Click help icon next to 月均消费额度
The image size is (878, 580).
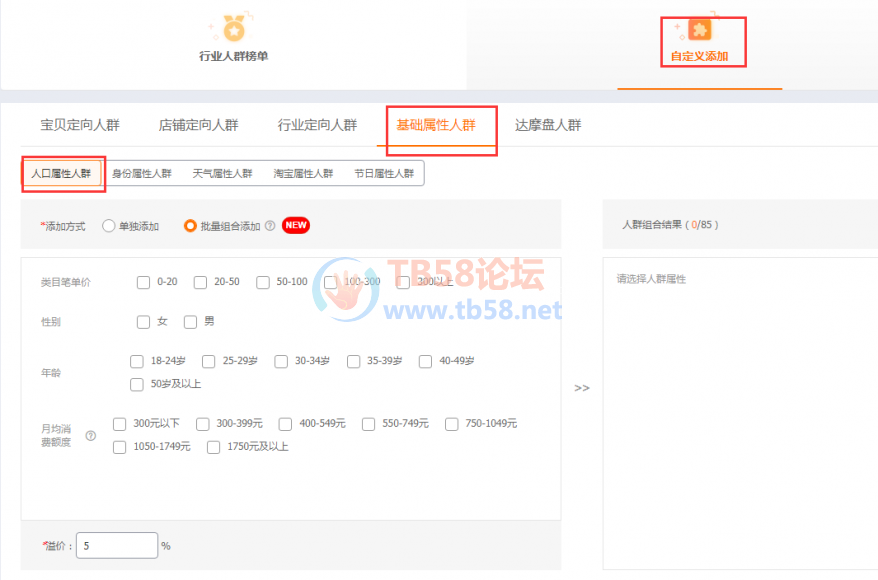[x=91, y=435]
